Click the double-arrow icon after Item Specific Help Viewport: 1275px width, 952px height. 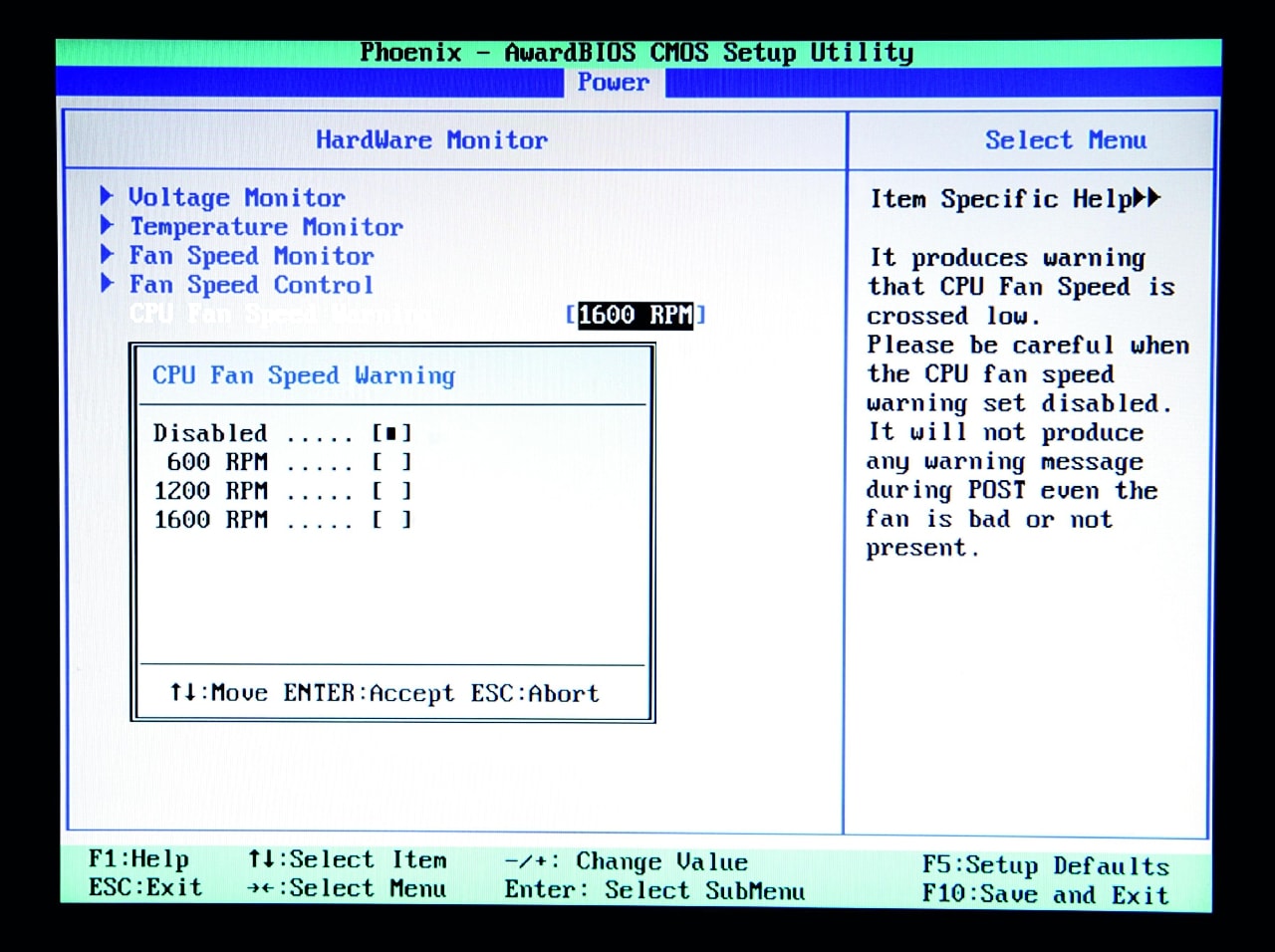[x=1147, y=198]
